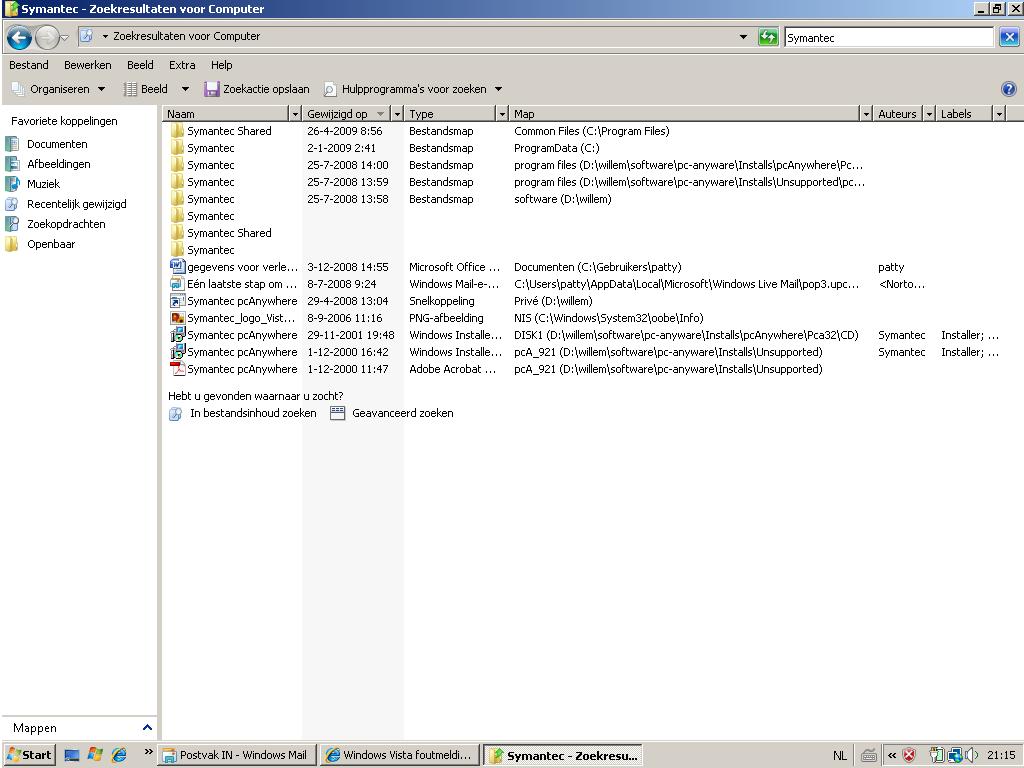
Task: Switch to Windows Vista foutmeldi… taskbar window
Action: (x=401, y=755)
